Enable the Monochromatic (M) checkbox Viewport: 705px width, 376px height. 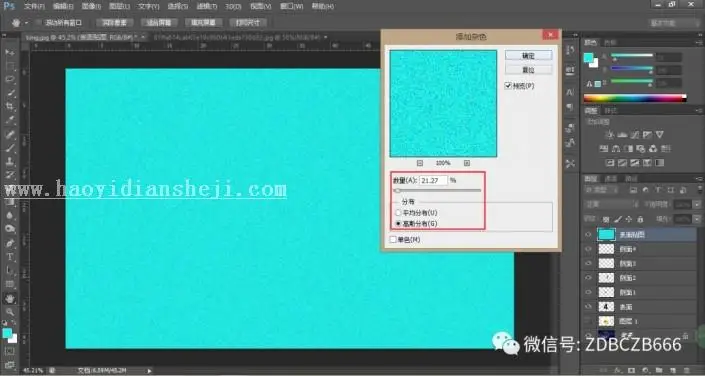pos(393,240)
